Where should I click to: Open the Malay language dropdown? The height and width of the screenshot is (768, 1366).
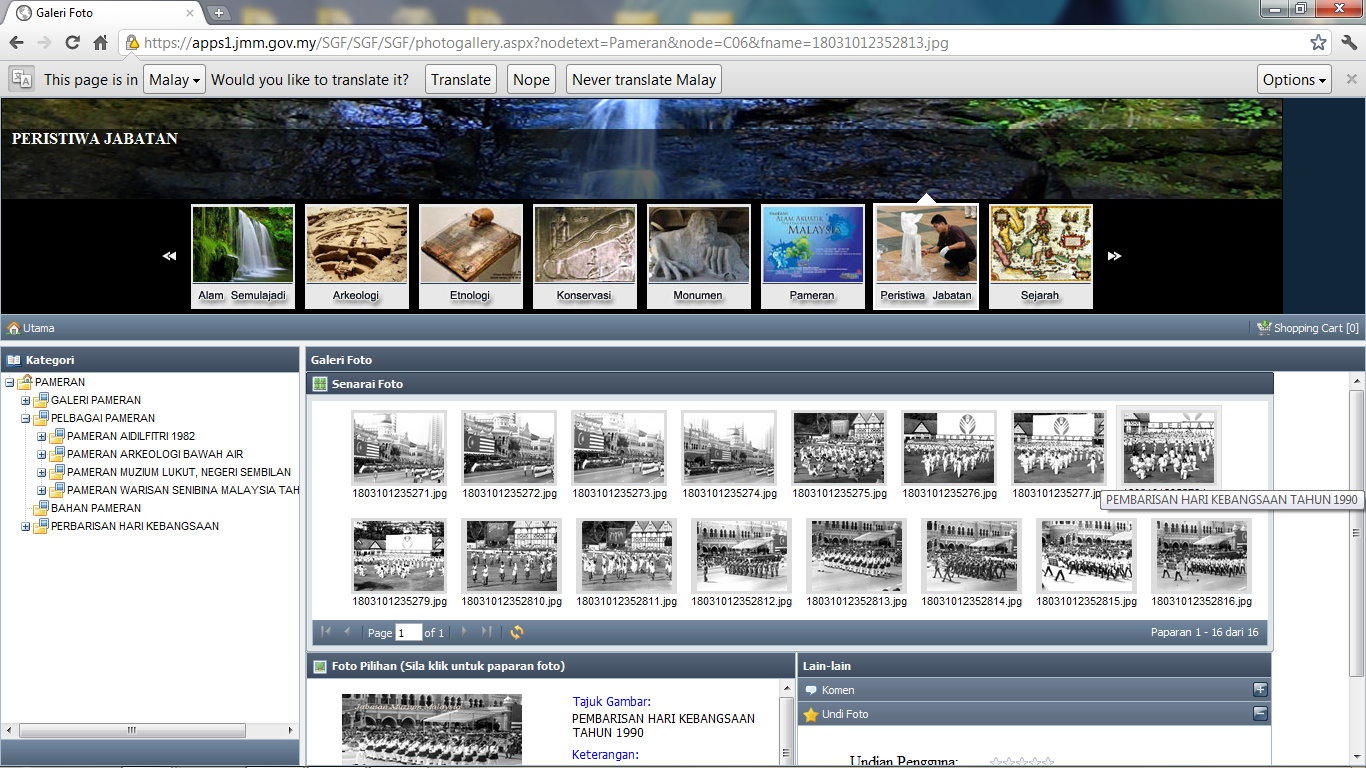(x=174, y=80)
